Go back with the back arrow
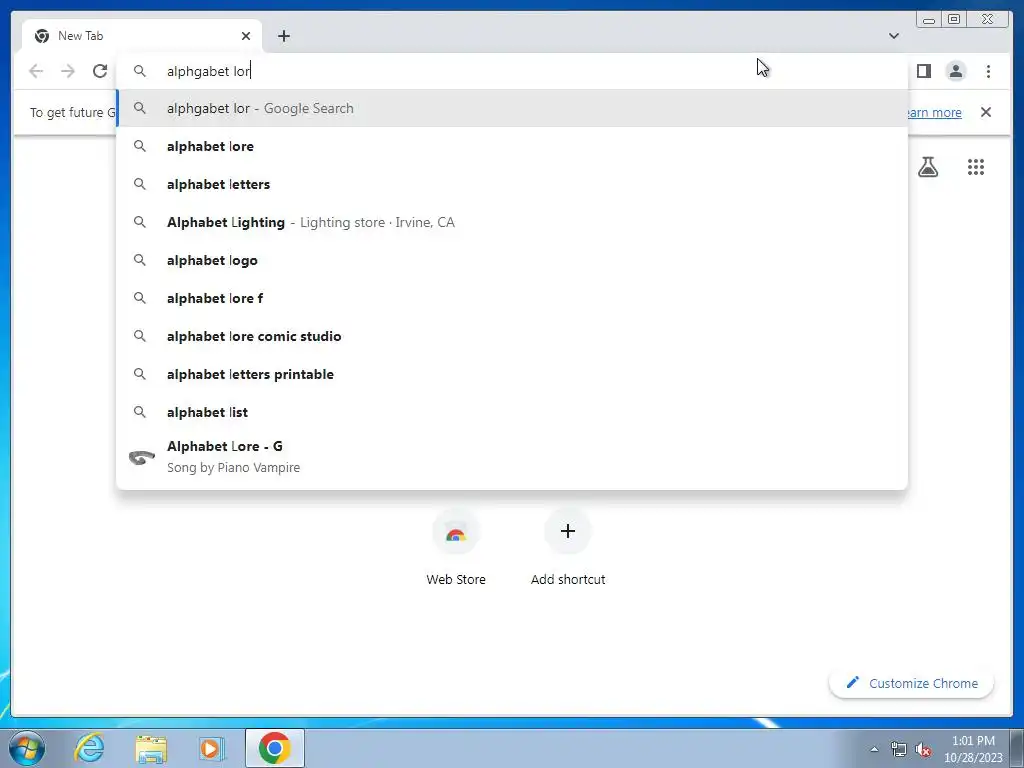 coord(36,71)
